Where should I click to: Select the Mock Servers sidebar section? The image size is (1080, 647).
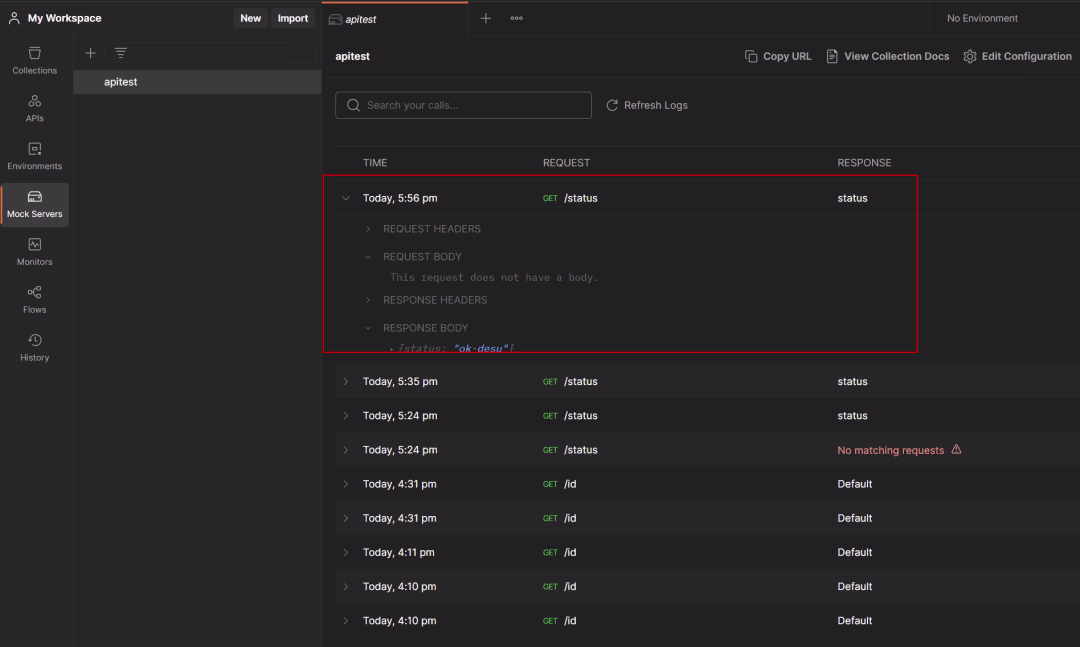tap(34, 205)
